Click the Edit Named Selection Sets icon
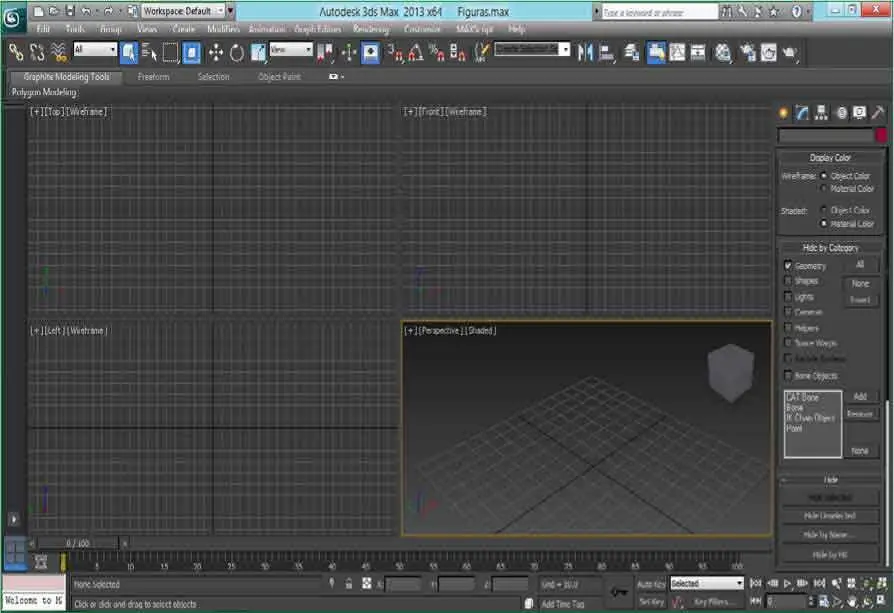Image resolution: width=894 pixels, height=613 pixels. 481,53
